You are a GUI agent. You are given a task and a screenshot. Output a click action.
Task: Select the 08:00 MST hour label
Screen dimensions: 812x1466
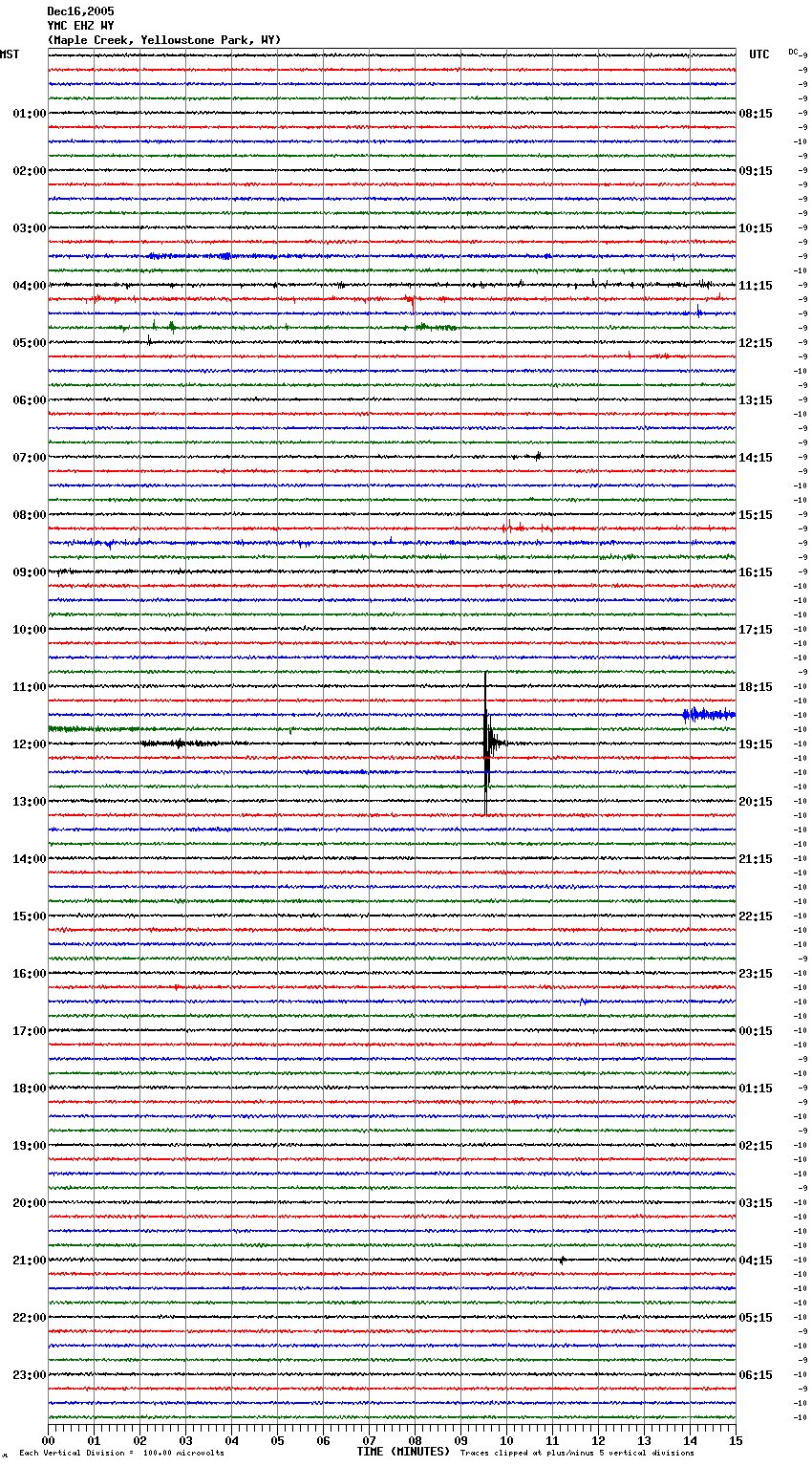(30, 515)
